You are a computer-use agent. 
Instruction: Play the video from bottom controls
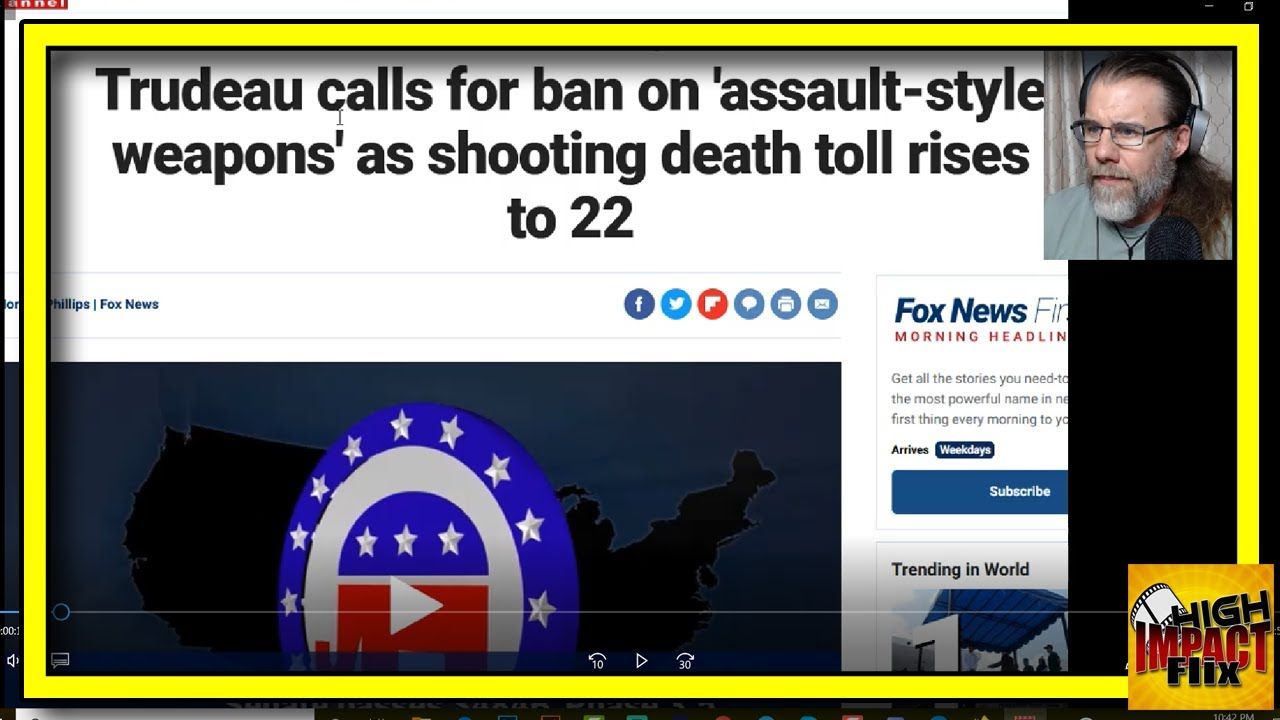coord(642,661)
